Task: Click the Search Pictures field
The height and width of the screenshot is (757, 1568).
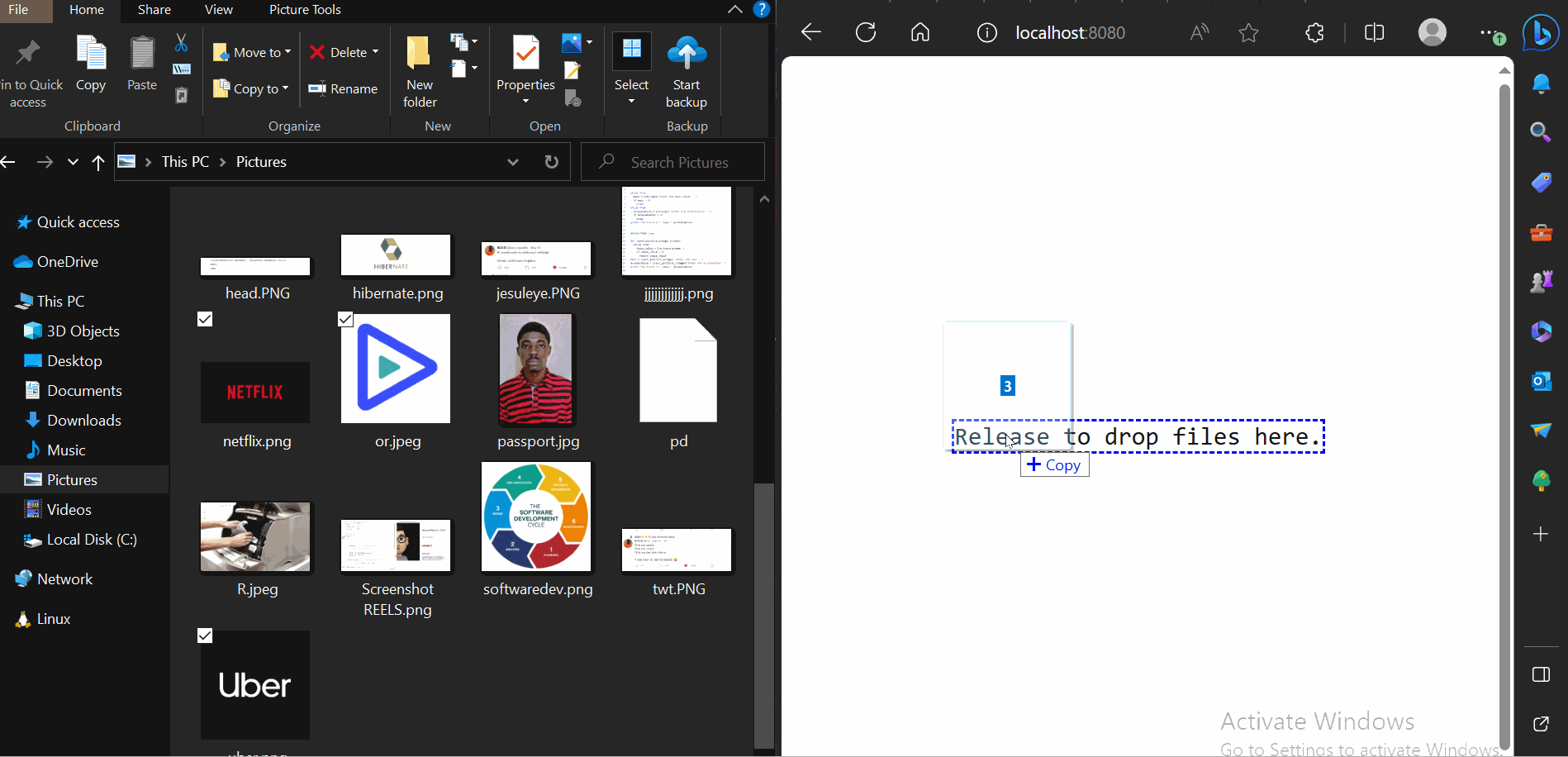Action: (672, 162)
